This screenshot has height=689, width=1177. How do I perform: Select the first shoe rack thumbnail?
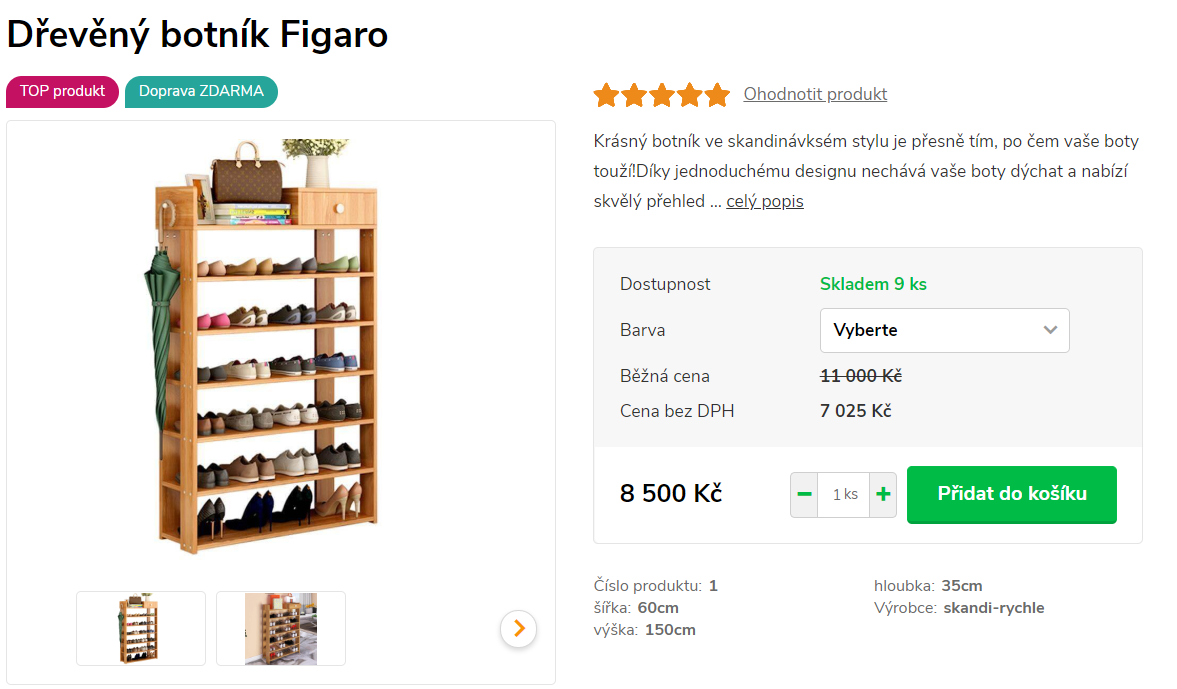141,628
